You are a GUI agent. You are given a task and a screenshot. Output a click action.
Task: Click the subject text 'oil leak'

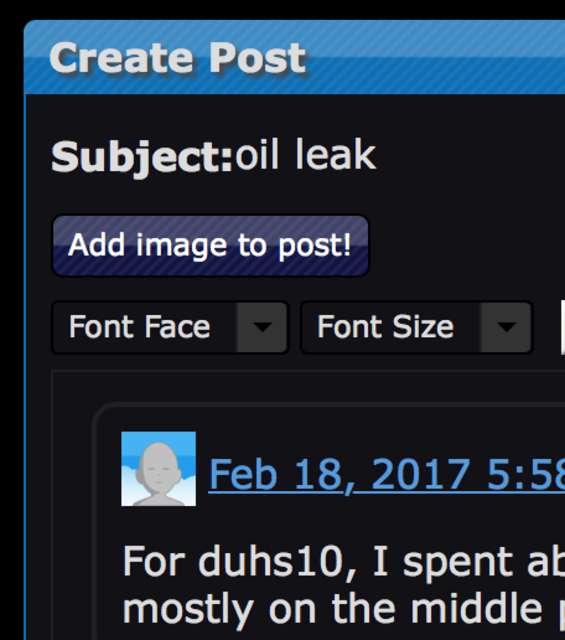point(305,155)
